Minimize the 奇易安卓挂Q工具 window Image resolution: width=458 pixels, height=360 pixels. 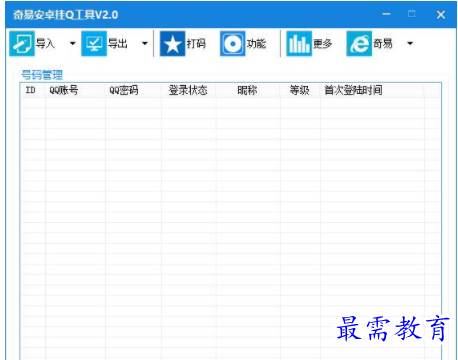386,14
